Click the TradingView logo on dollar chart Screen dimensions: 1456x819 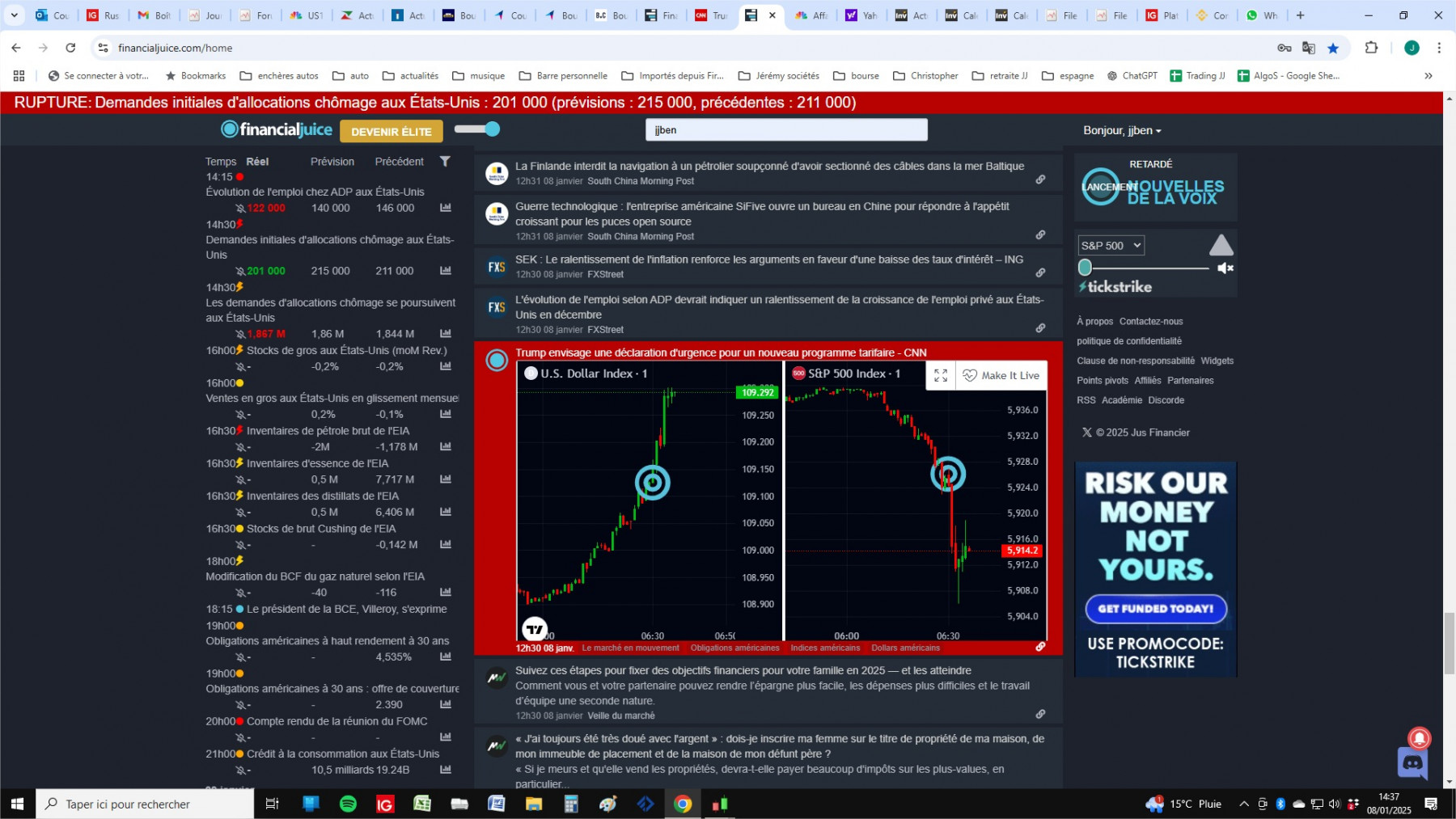535,628
